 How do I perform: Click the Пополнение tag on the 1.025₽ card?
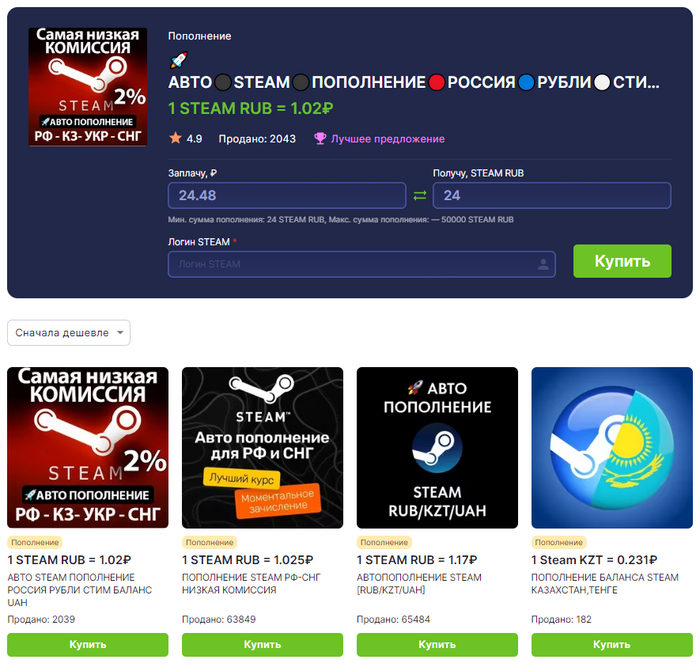point(209,542)
